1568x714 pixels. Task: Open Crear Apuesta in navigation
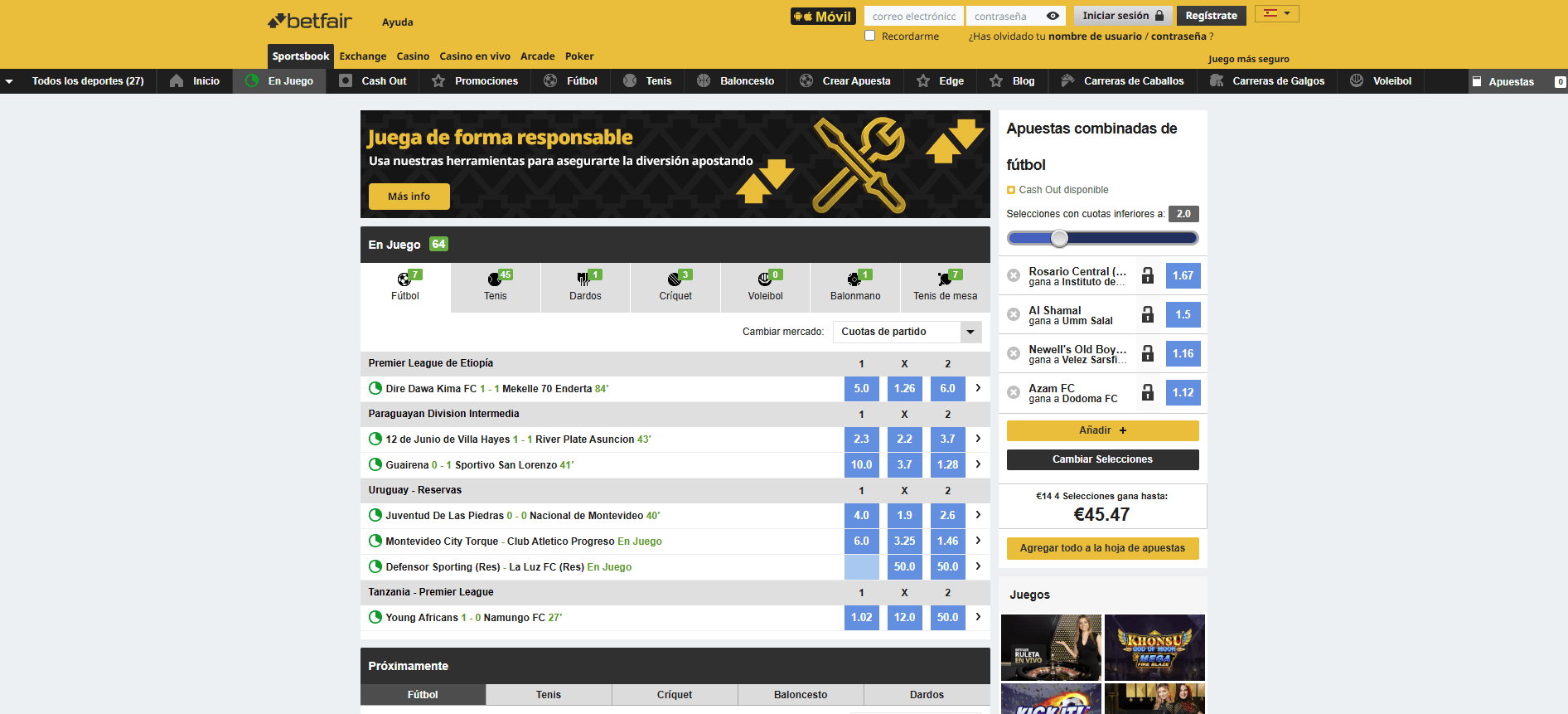pyautogui.click(x=845, y=81)
